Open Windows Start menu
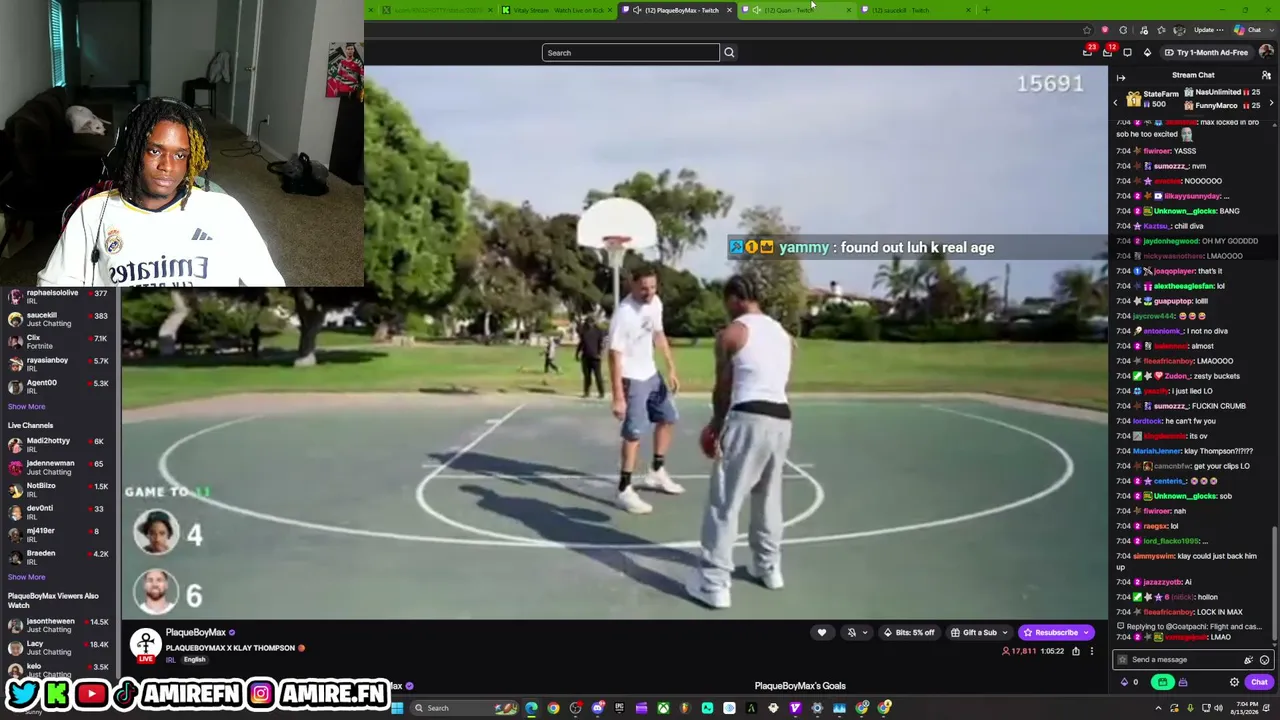 (397, 708)
